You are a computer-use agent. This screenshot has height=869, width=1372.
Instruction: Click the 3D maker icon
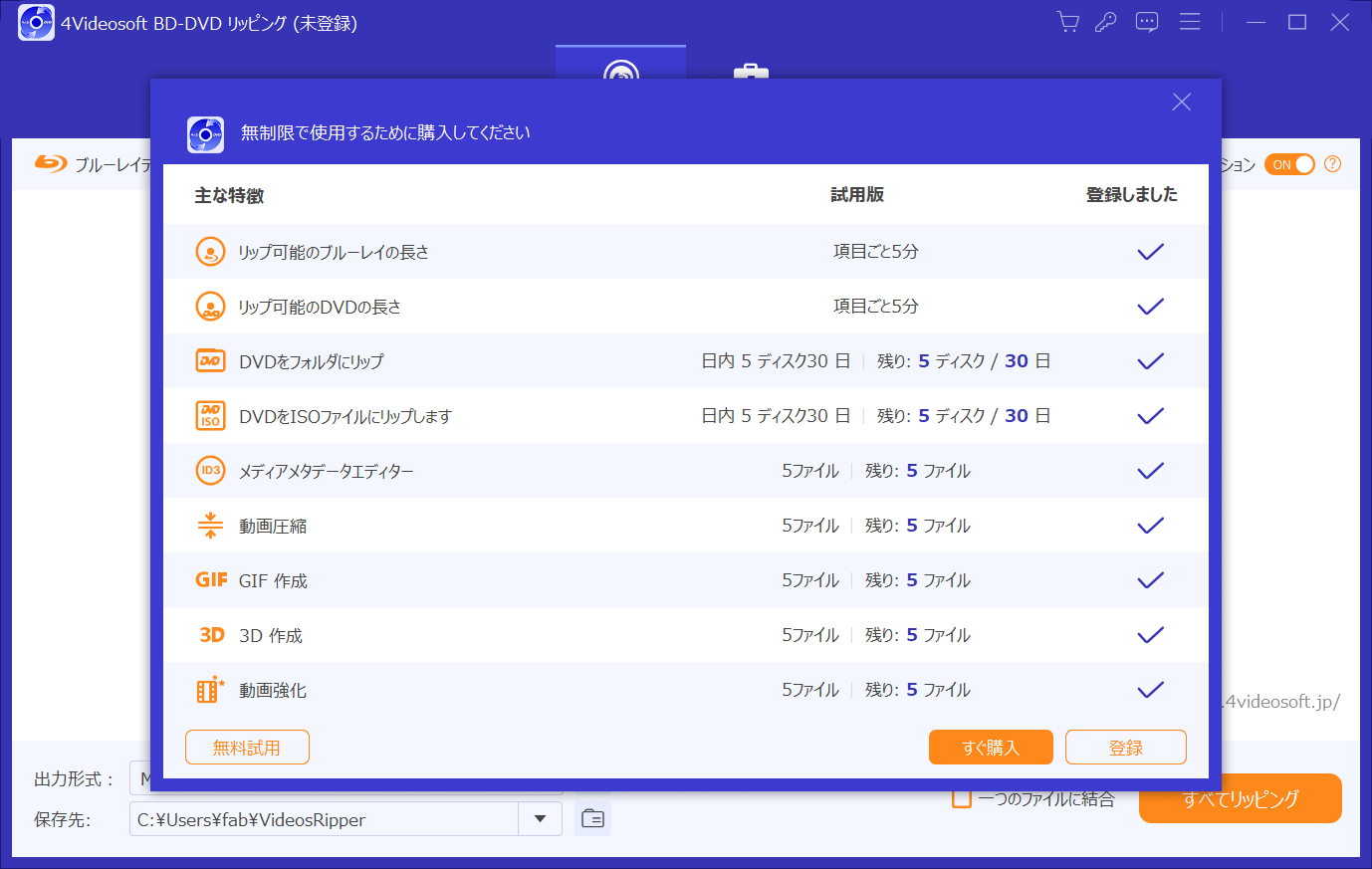(x=211, y=635)
